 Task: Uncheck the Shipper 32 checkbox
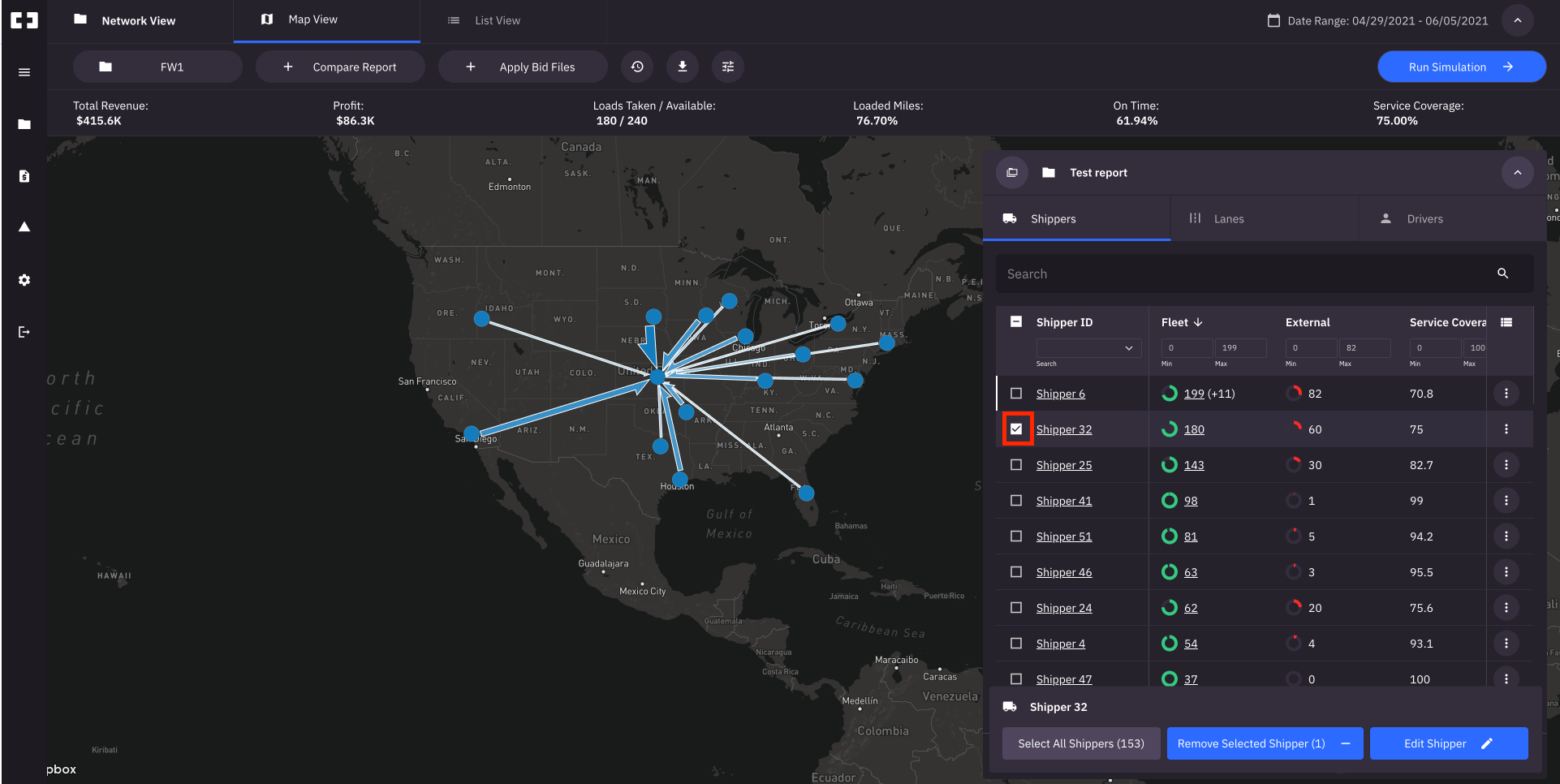(1017, 429)
